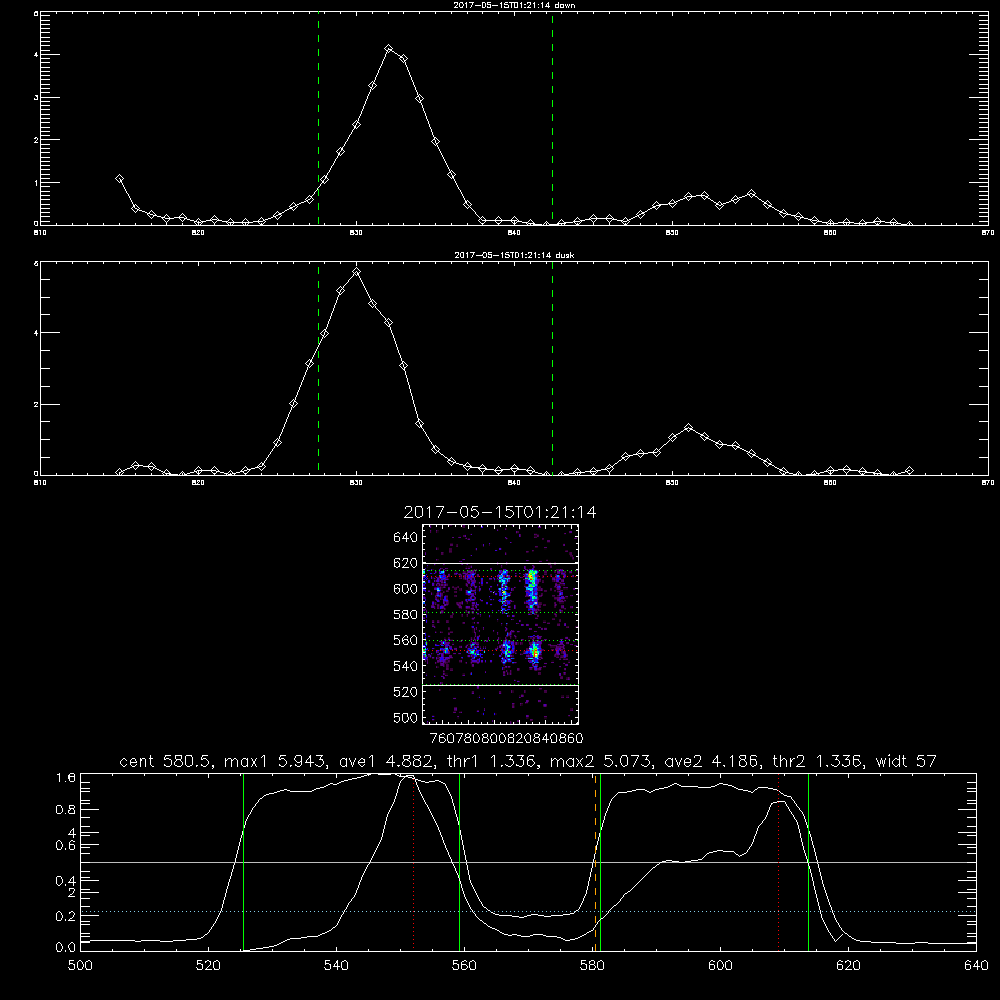The image size is (1000, 1000).
Task: Click the 810 x-axis label under dusk plot
Action: 40,483
